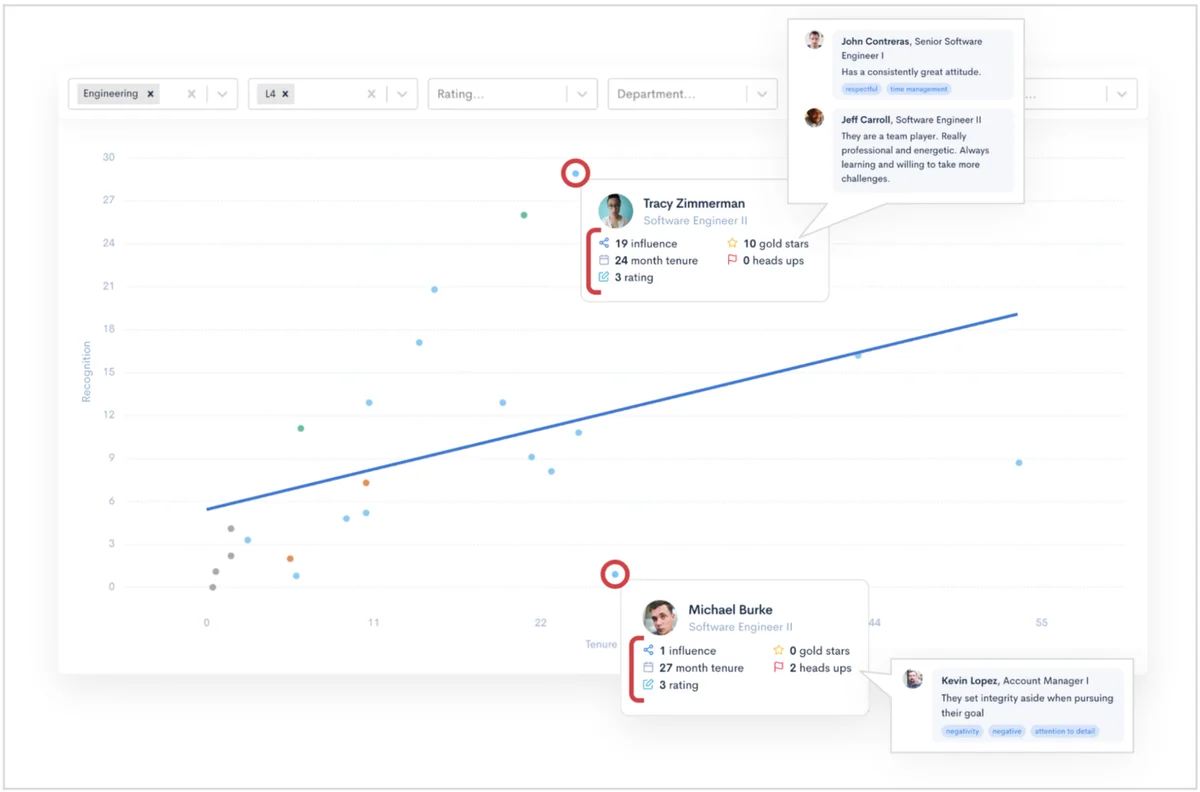Open the dropdown next to the Engineering filter
Screen dimensions: 1200x792
[222, 94]
